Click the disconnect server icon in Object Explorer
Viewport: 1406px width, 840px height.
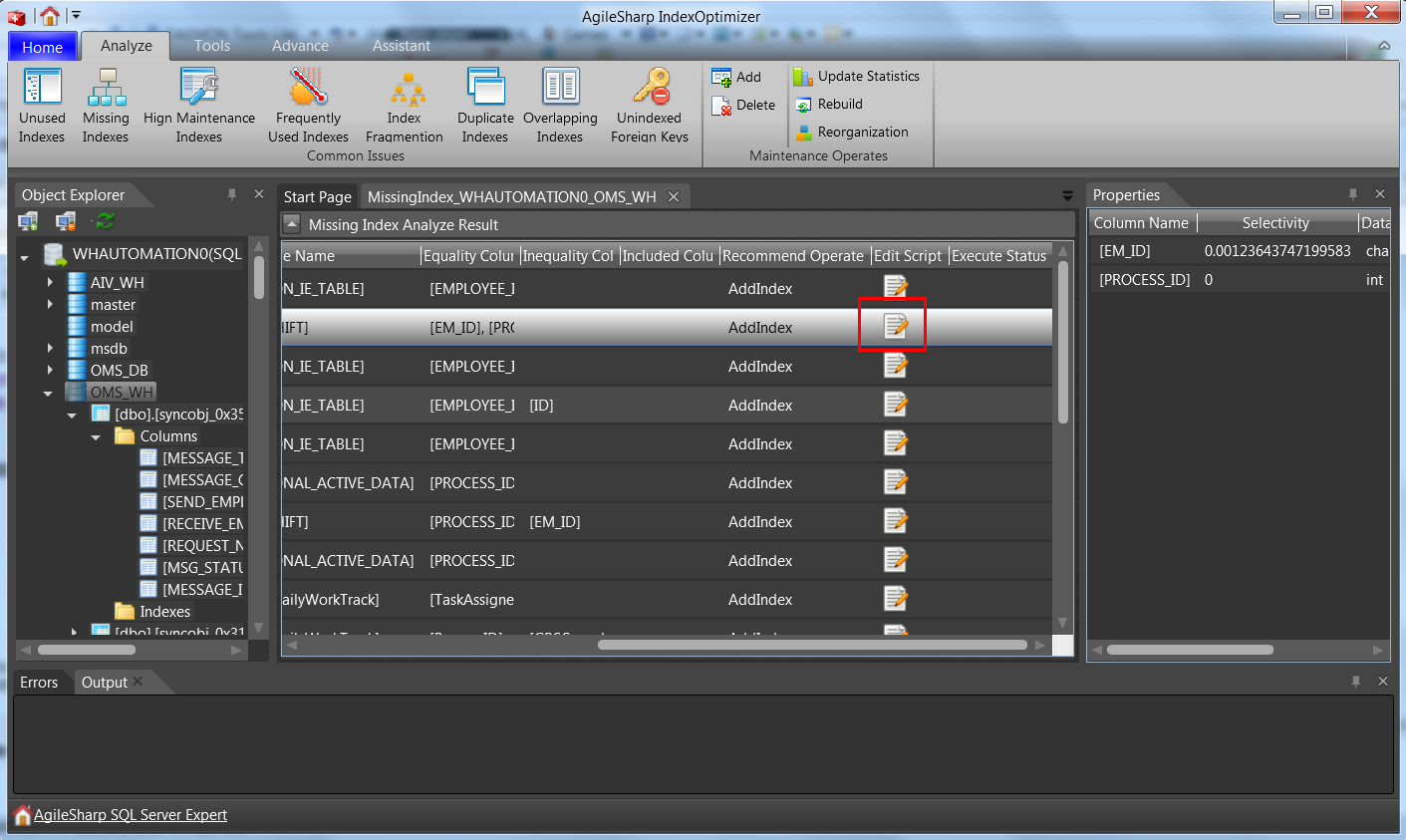(x=66, y=221)
